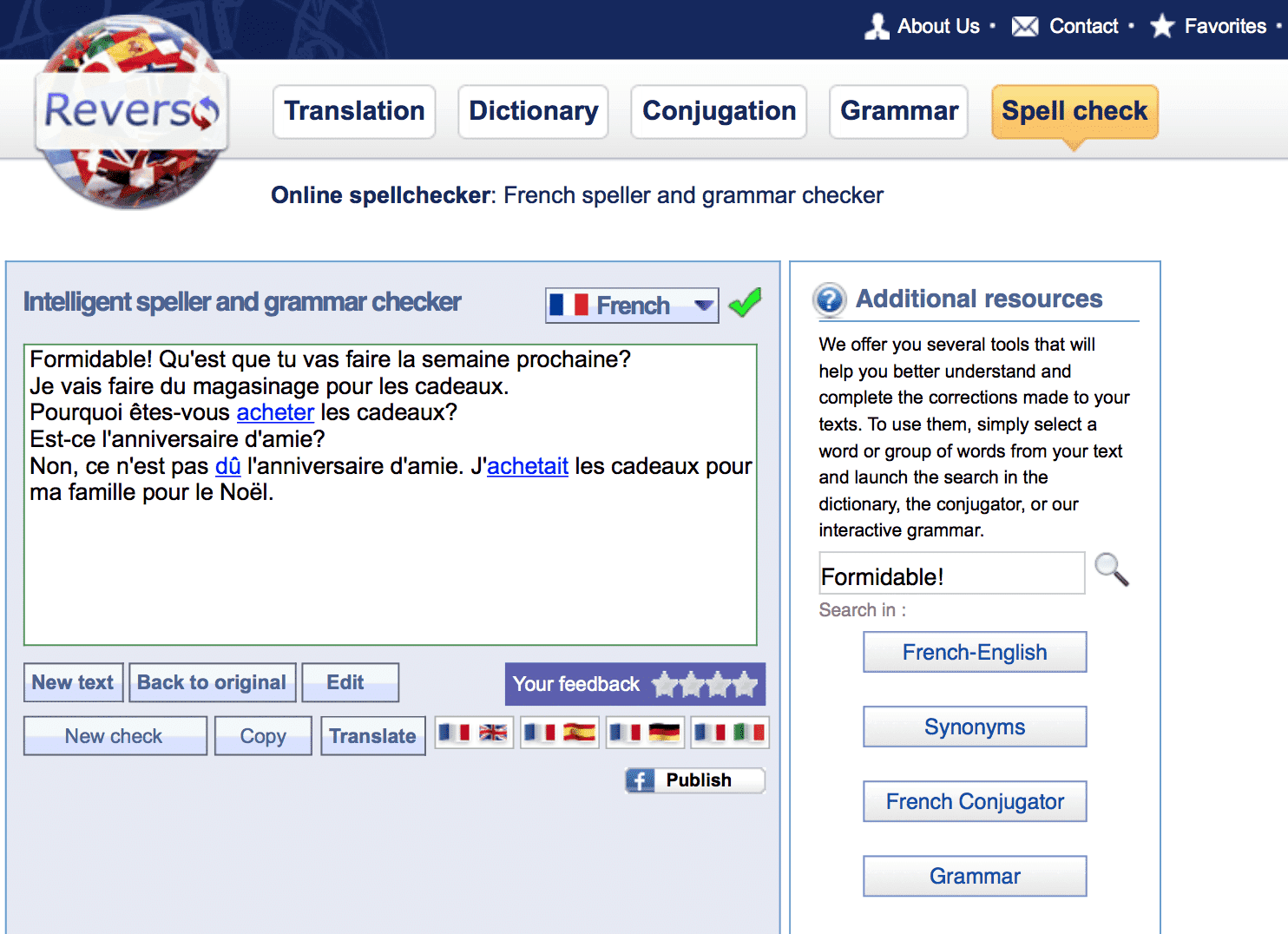Open Favorites via the star icon
1288x934 pixels.
1161,27
